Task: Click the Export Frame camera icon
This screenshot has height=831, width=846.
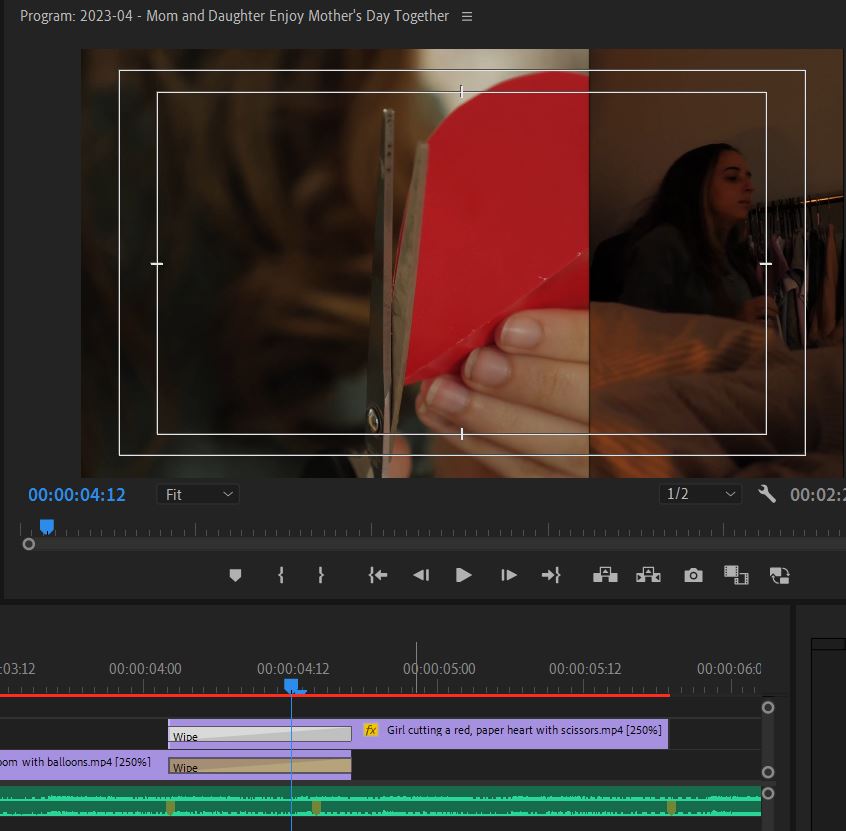Action: [x=693, y=576]
